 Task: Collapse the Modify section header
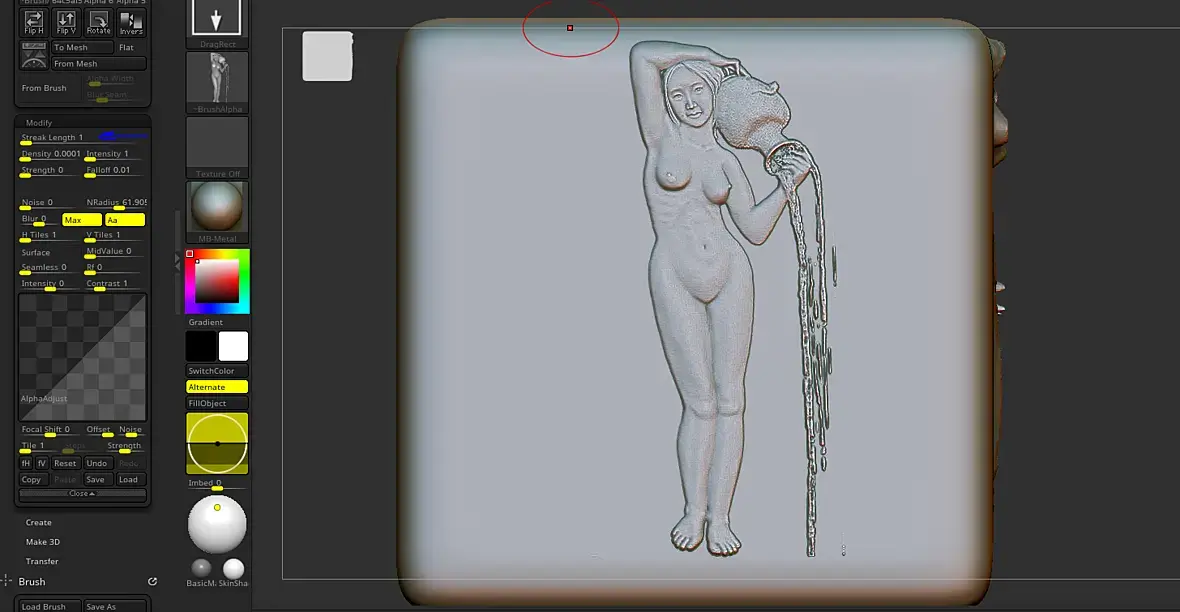click(82, 123)
